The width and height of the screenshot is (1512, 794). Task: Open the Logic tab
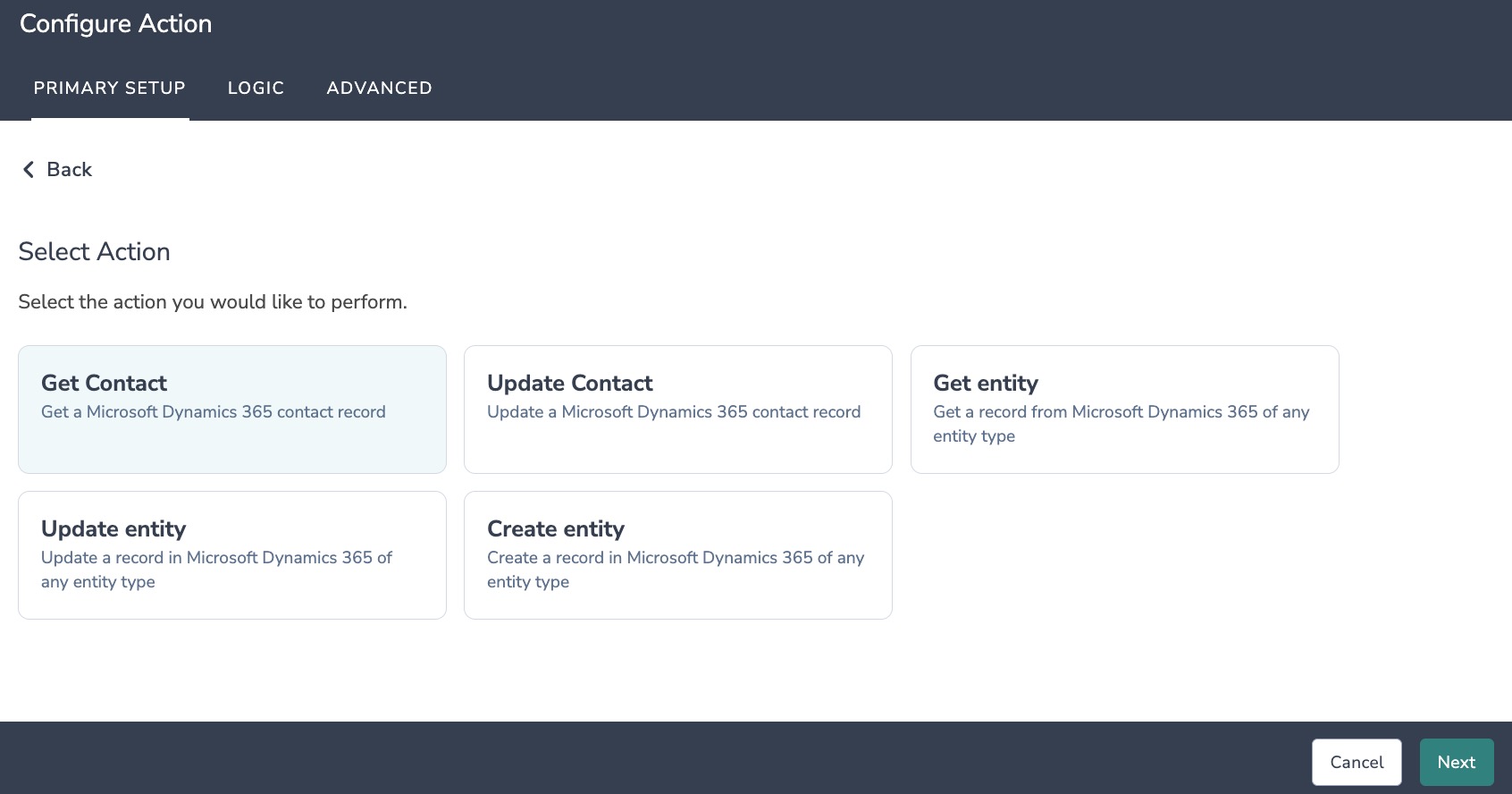point(256,88)
